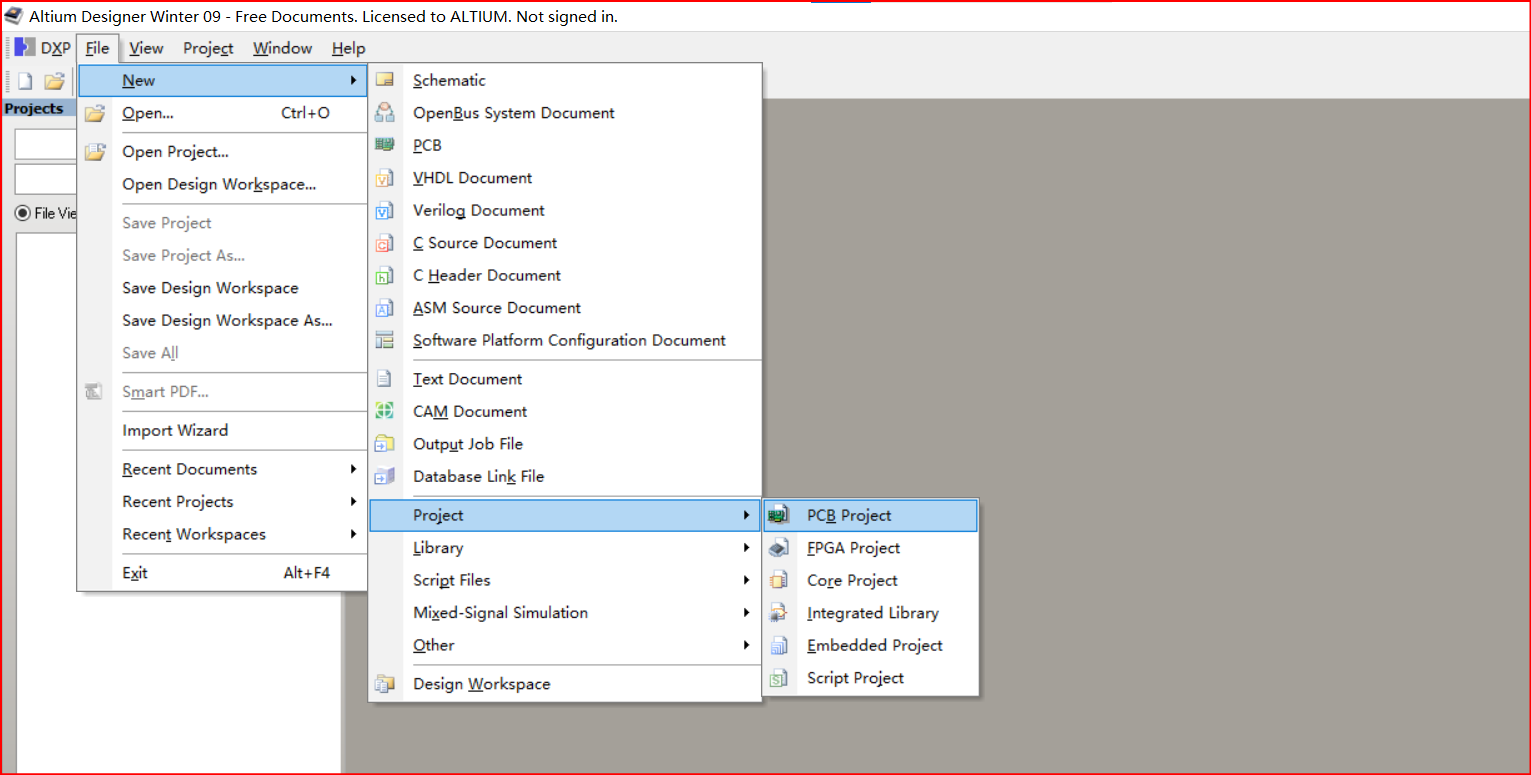Open the Help menu
This screenshot has height=775, width=1531.
pos(348,48)
